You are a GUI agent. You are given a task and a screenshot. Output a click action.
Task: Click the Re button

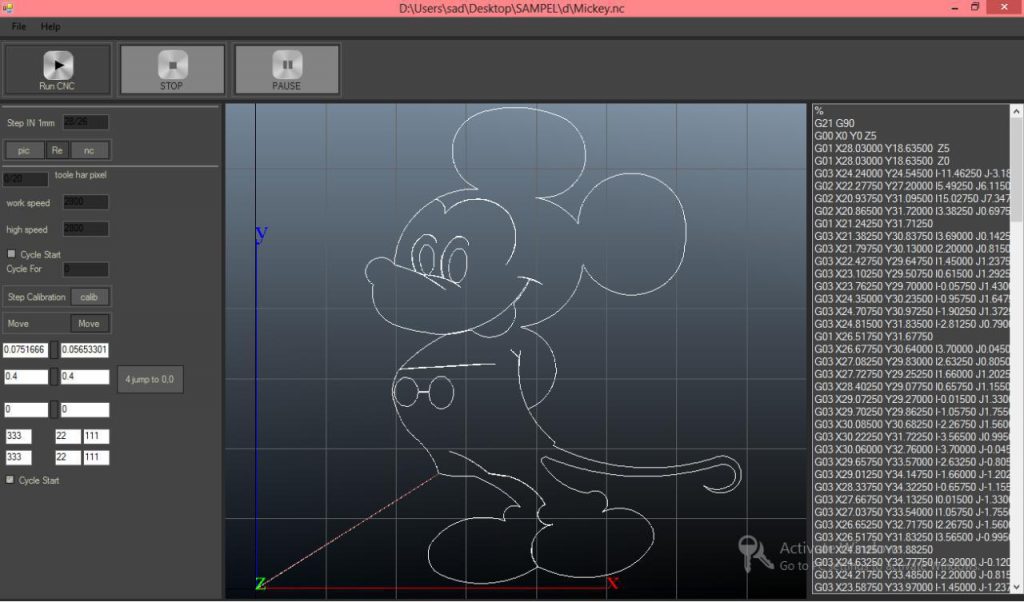pyautogui.click(x=57, y=150)
